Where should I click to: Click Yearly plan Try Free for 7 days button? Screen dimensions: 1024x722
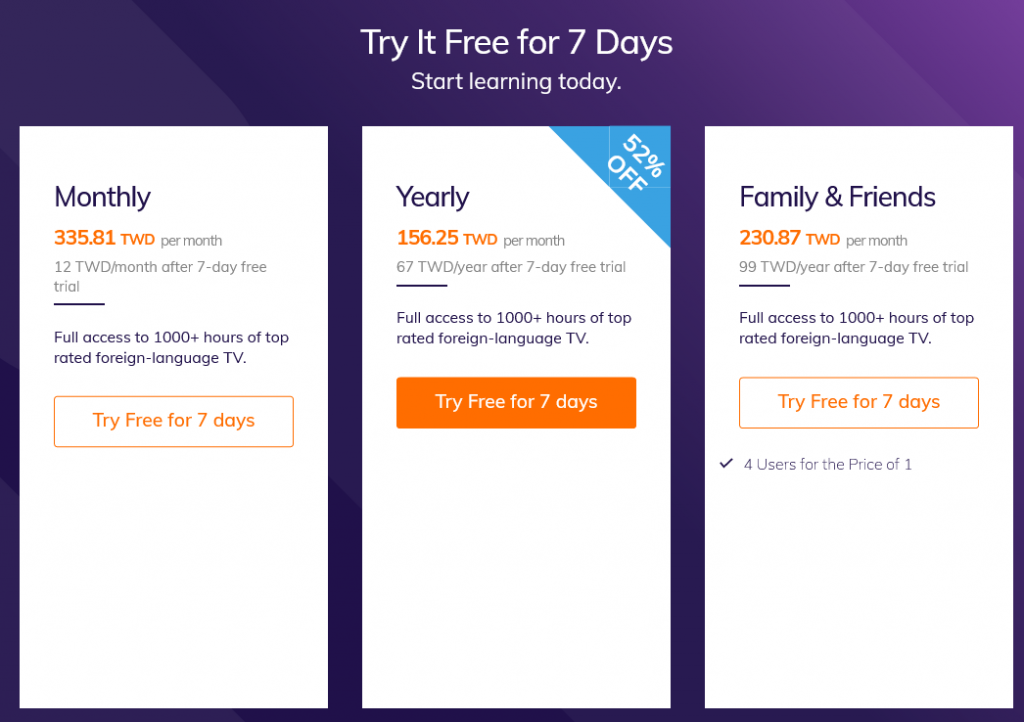coord(516,402)
